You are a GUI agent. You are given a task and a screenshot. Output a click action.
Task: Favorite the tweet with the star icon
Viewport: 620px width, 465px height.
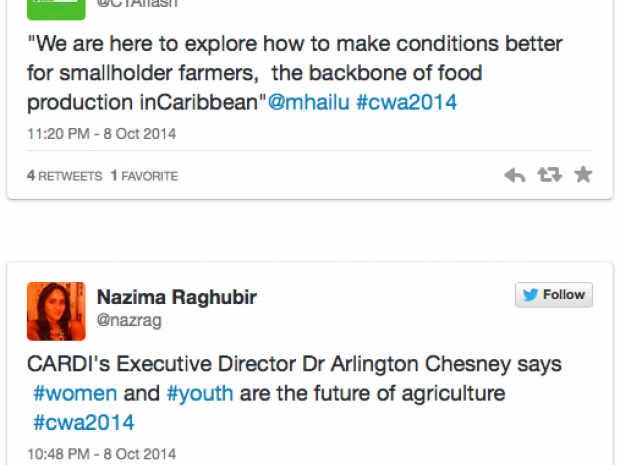point(583,175)
